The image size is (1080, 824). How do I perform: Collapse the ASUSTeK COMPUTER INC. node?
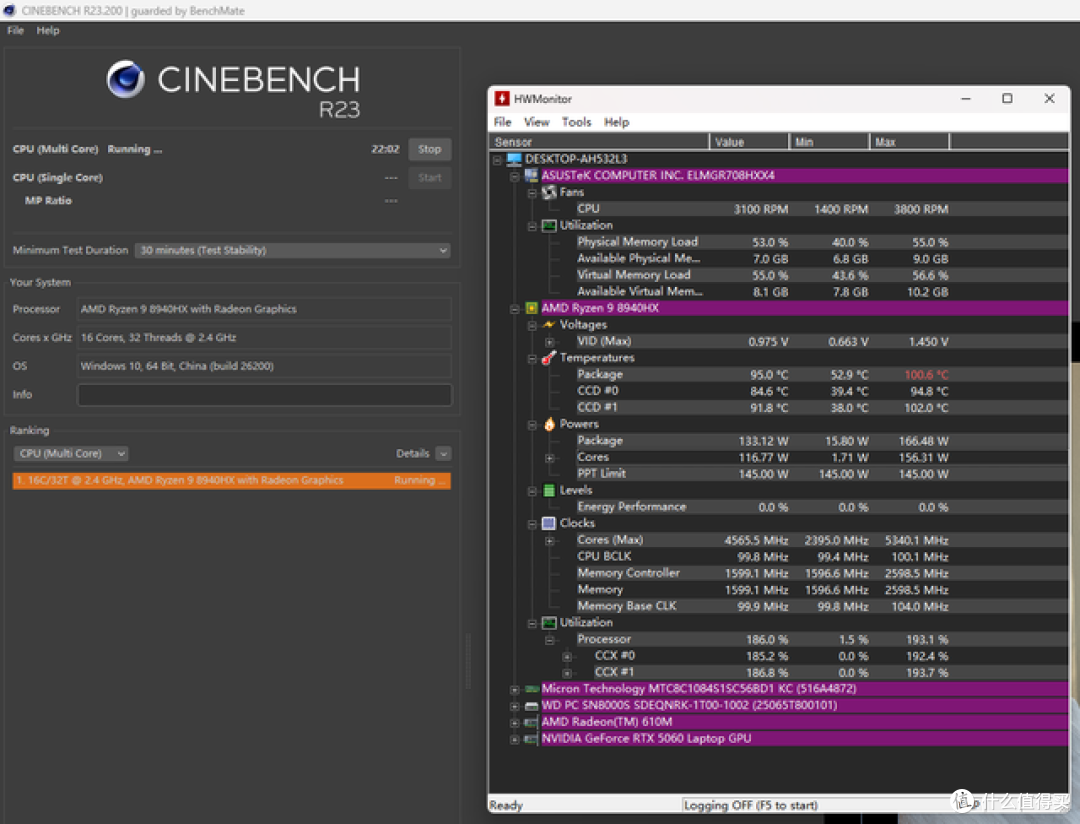515,176
